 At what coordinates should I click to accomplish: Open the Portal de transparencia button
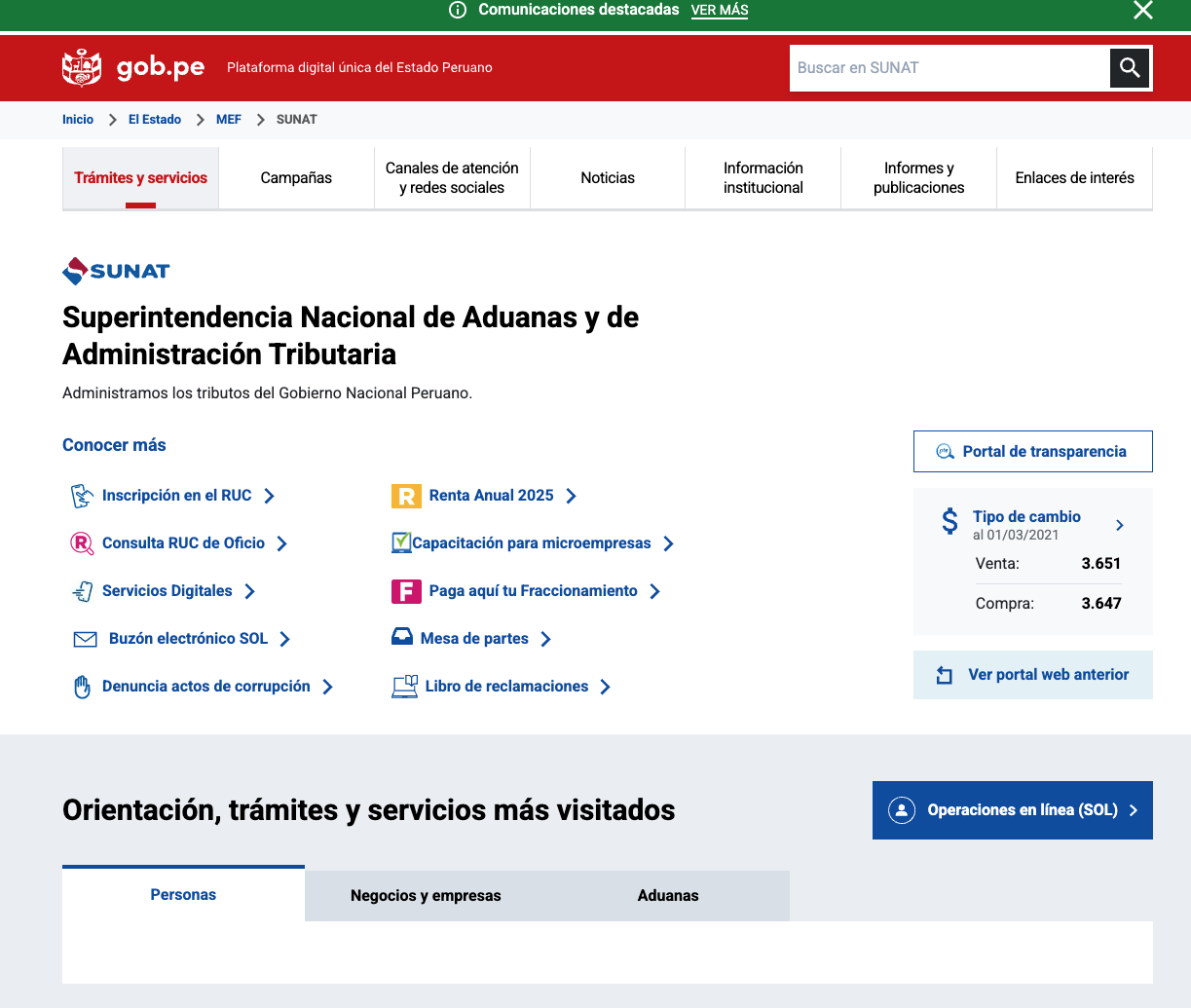point(1033,451)
